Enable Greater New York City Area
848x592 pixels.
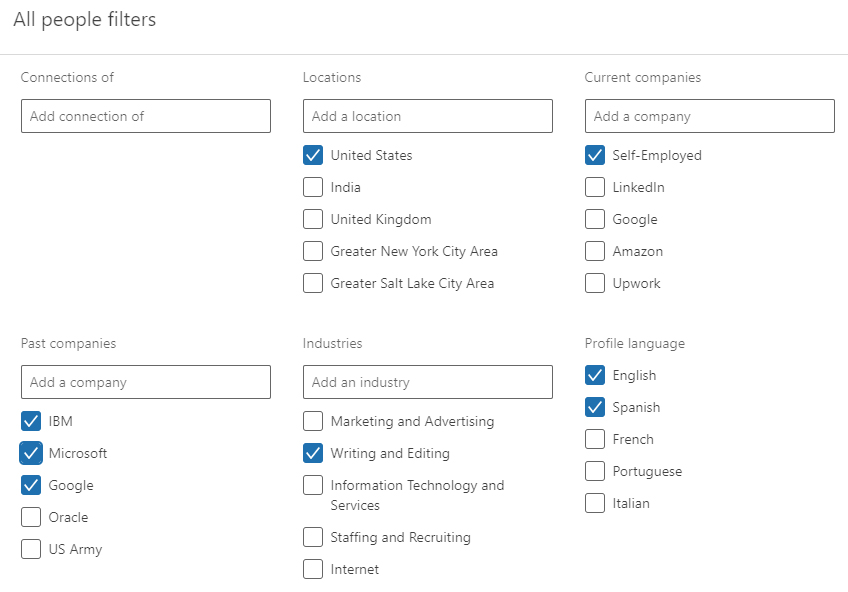pos(313,251)
